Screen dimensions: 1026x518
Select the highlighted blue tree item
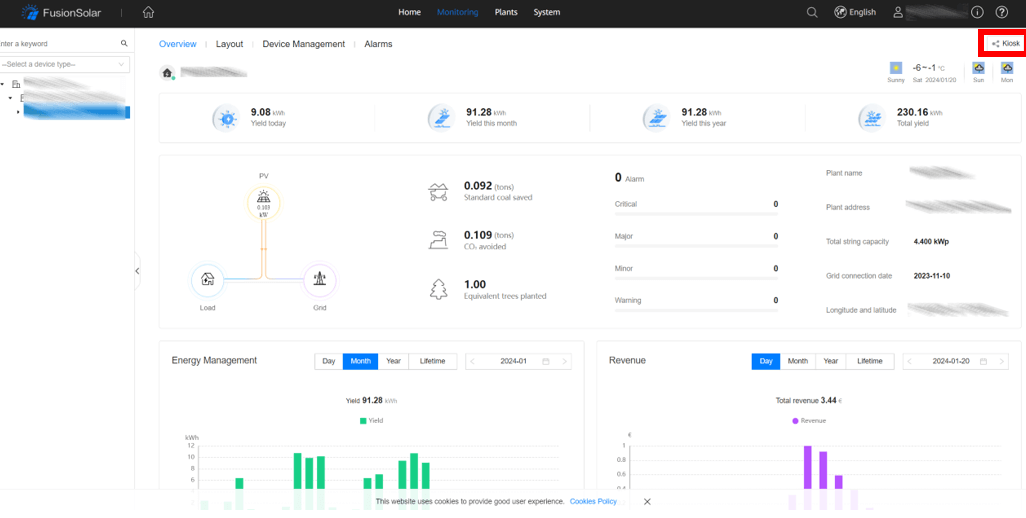pos(77,112)
